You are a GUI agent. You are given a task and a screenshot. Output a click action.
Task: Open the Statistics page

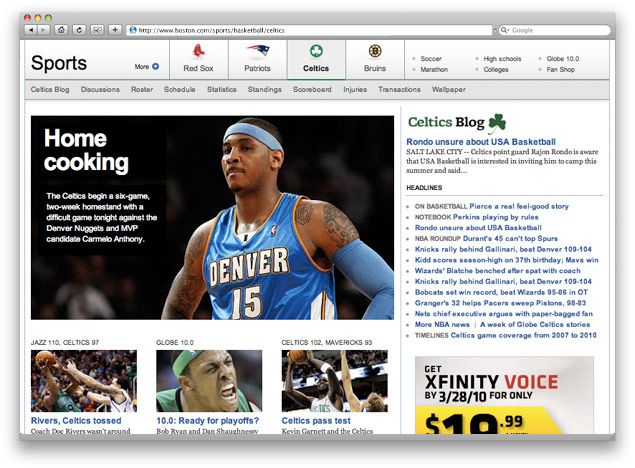tap(222, 89)
